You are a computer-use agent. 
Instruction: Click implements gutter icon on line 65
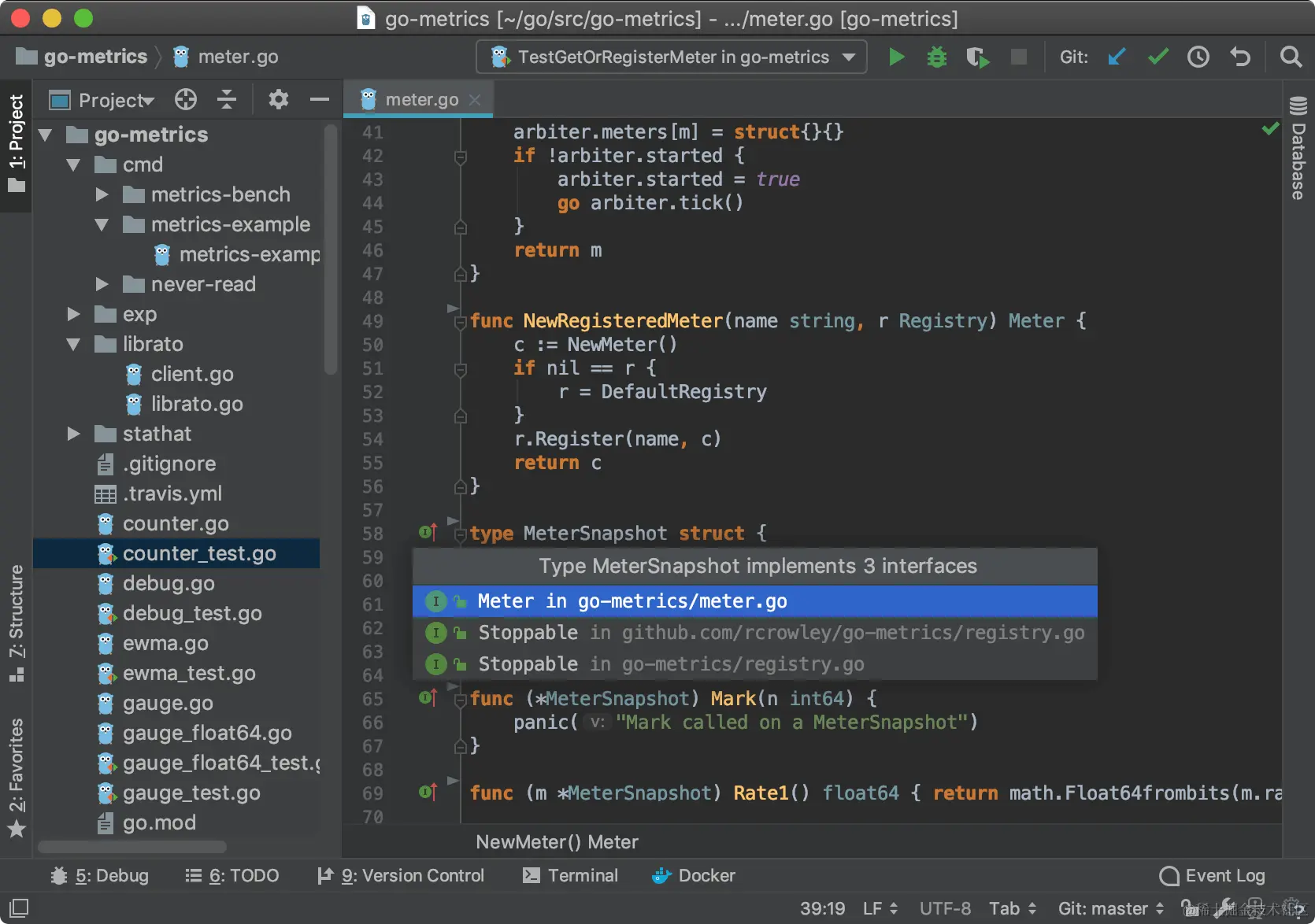428,698
